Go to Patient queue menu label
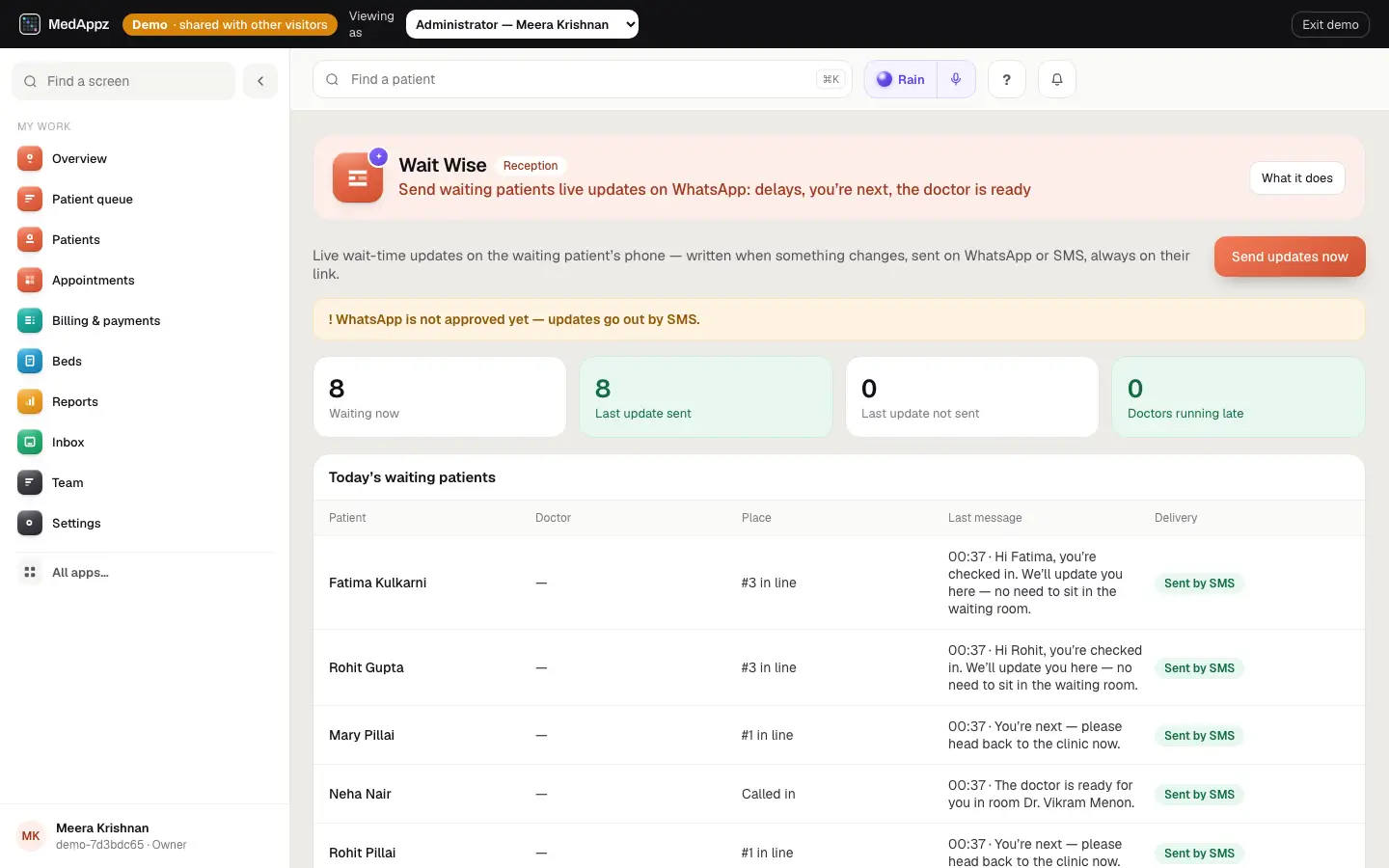 [x=93, y=199]
